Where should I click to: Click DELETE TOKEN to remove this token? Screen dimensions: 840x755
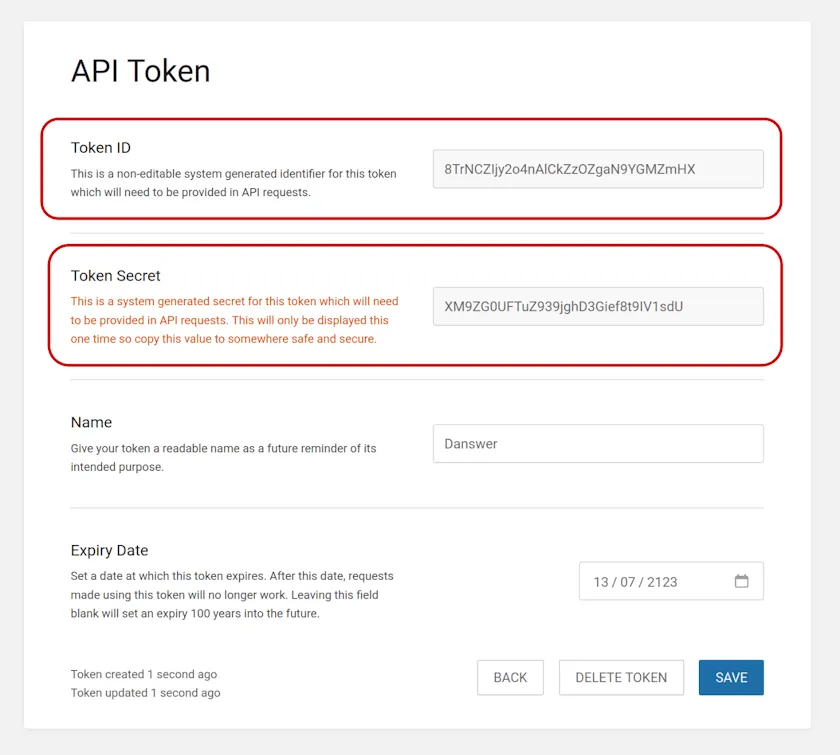pyautogui.click(x=621, y=677)
